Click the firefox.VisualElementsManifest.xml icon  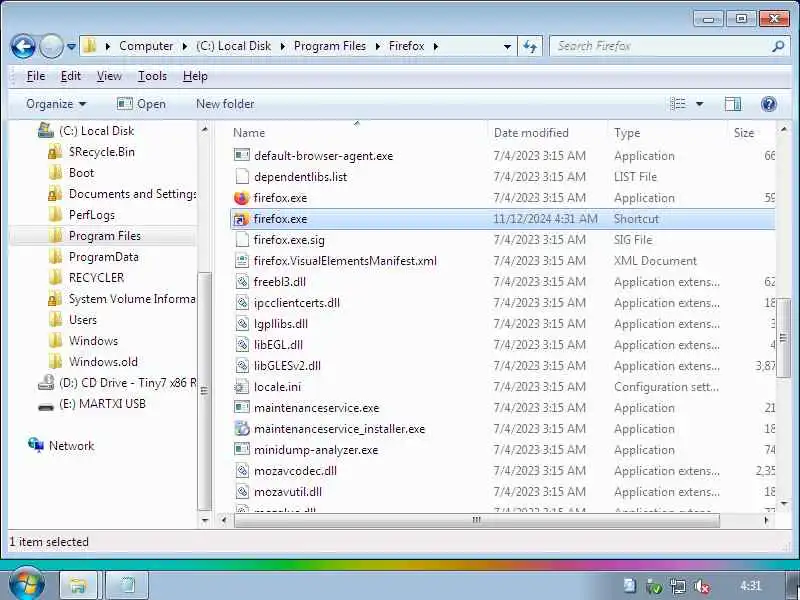tap(241, 261)
